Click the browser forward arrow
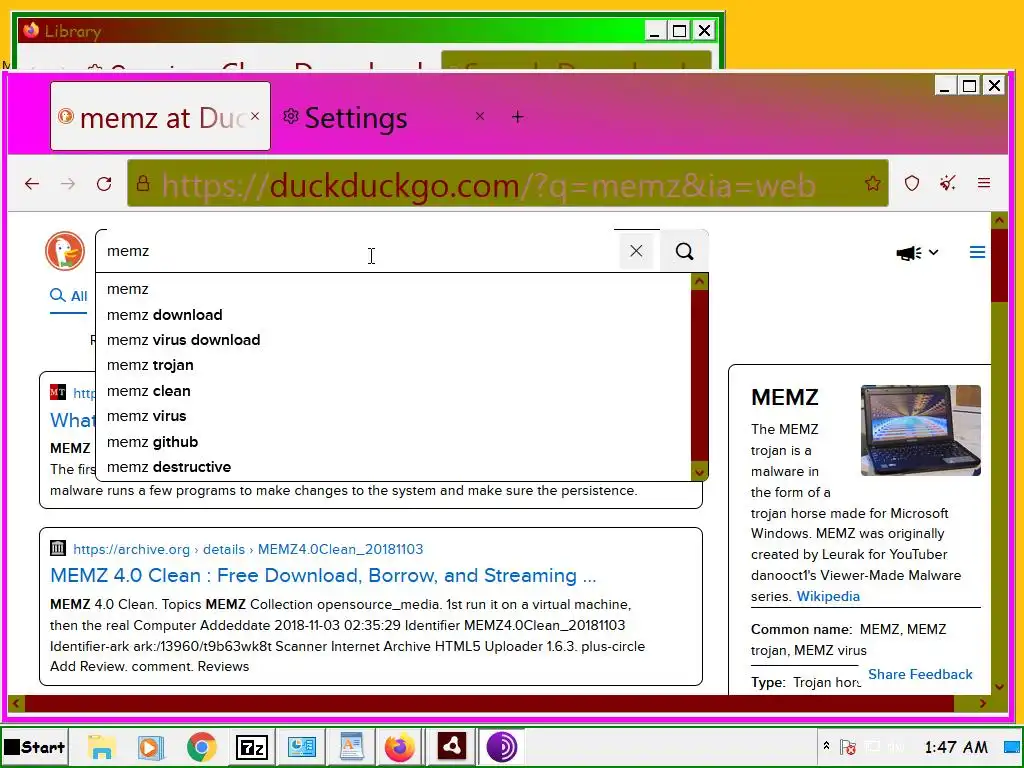This screenshot has height=768, width=1024. (x=67, y=184)
